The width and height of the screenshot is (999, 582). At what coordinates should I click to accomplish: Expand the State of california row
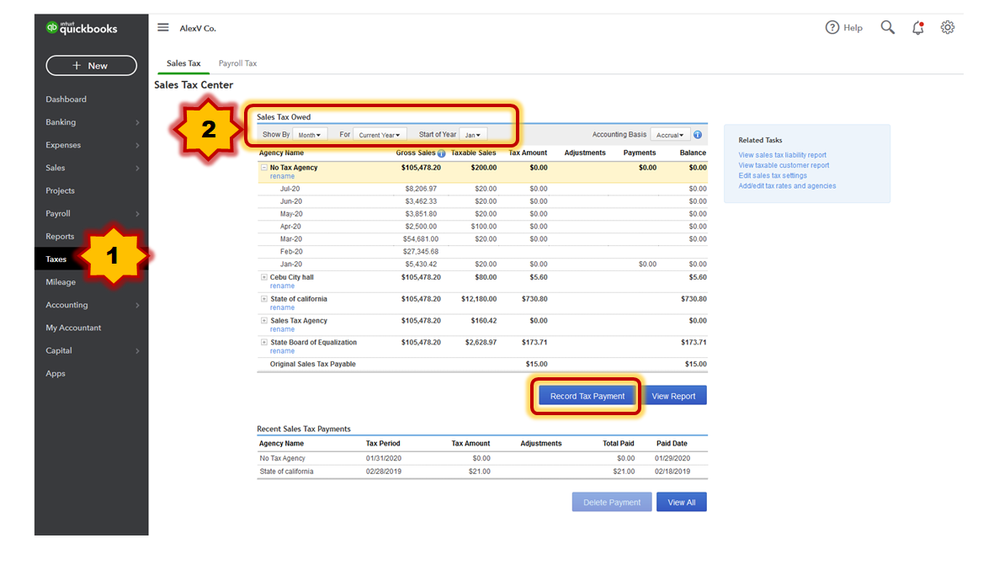point(264,299)
